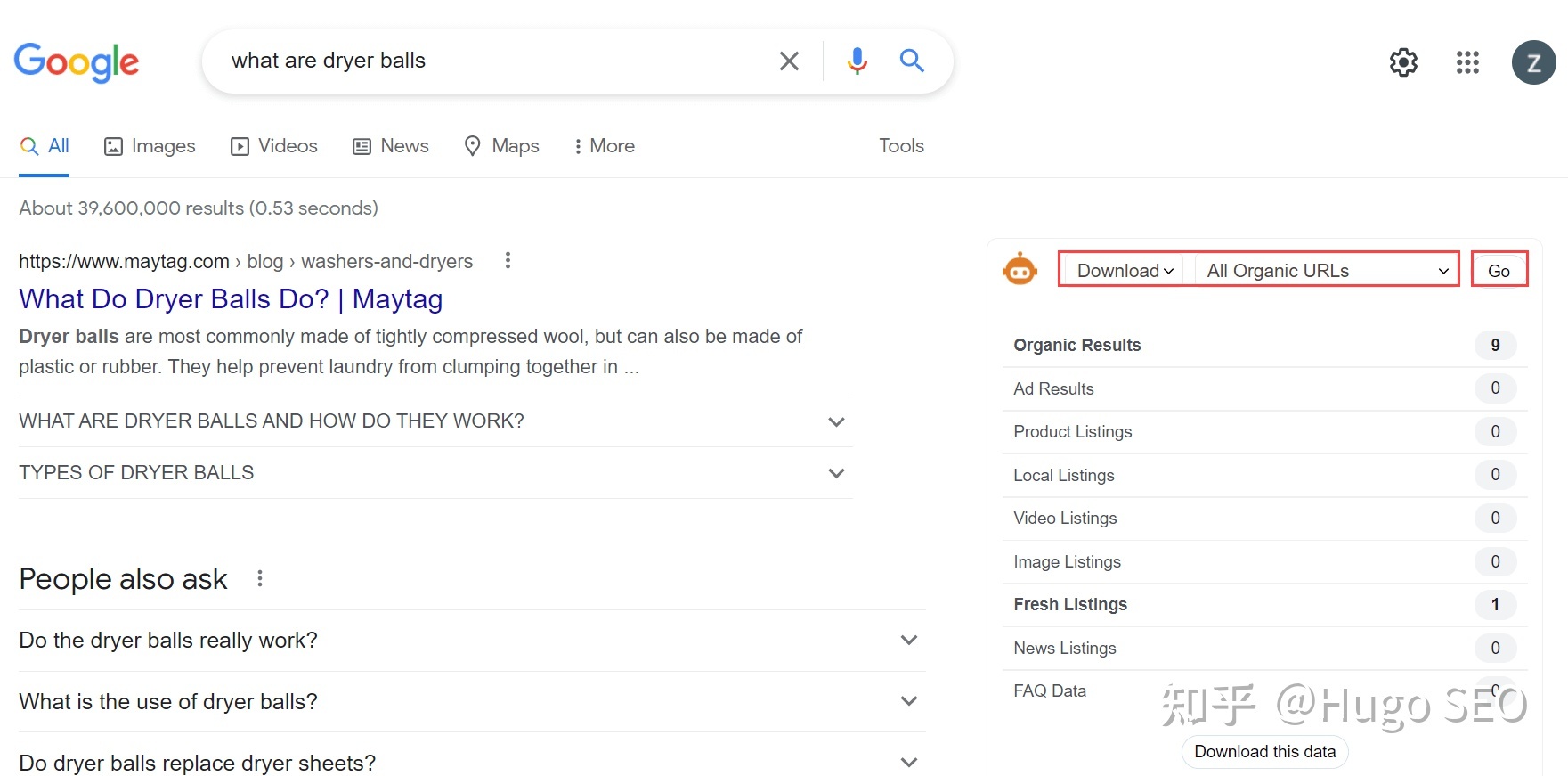This screenshot has width=1568, height=776.
Task: Expand 'Do the dryer balls really work?'
Action: pos(908,640)
